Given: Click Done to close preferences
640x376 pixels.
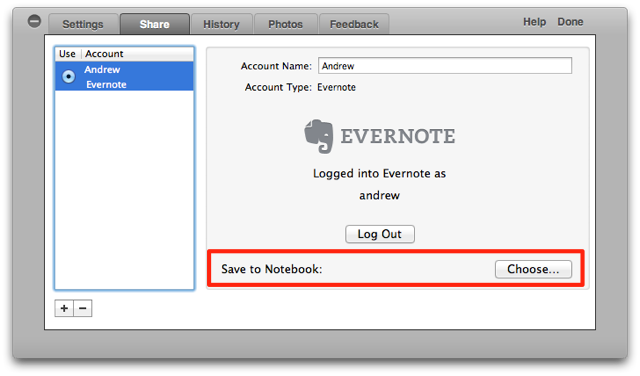Looking at the screenshot, I should [570, 22].
